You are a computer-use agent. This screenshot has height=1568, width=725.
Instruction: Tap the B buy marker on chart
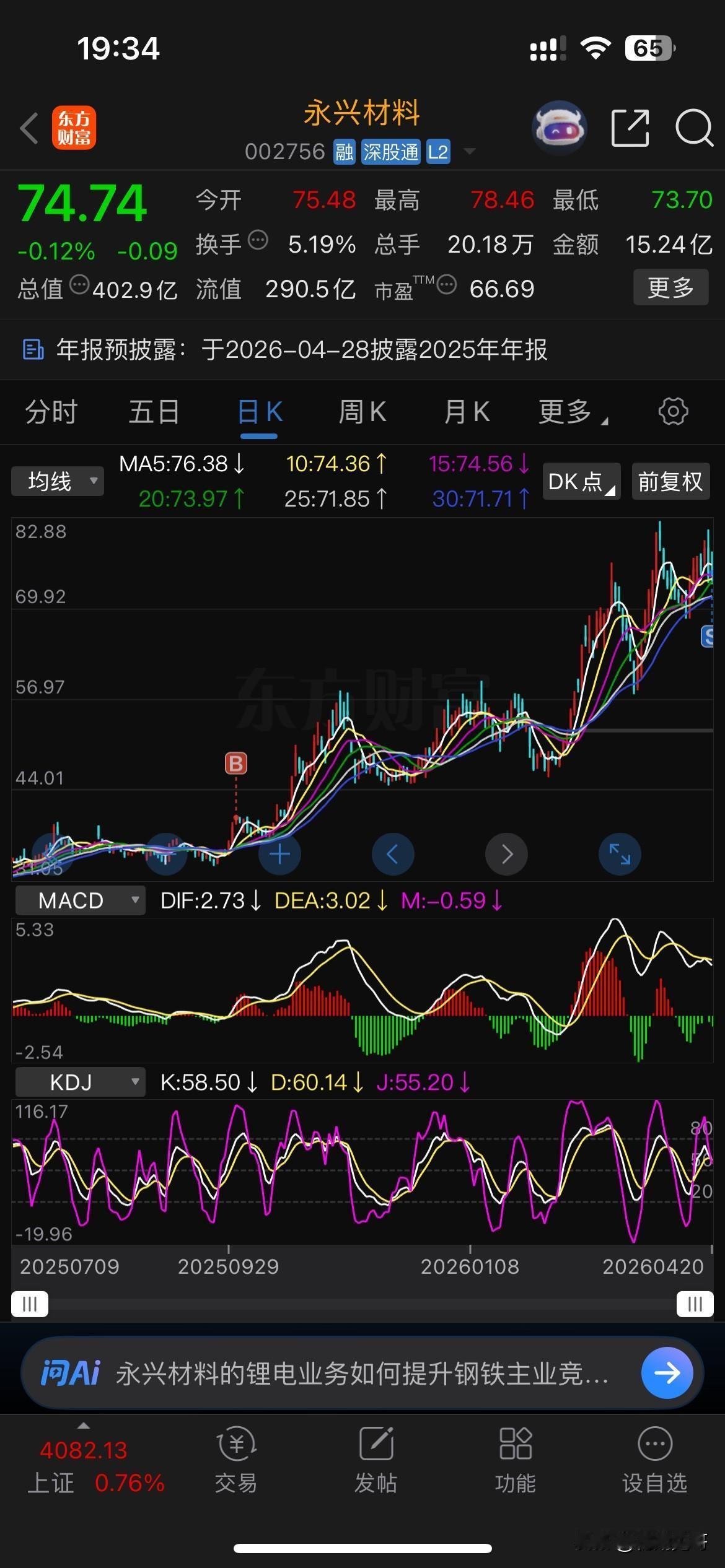236,763
